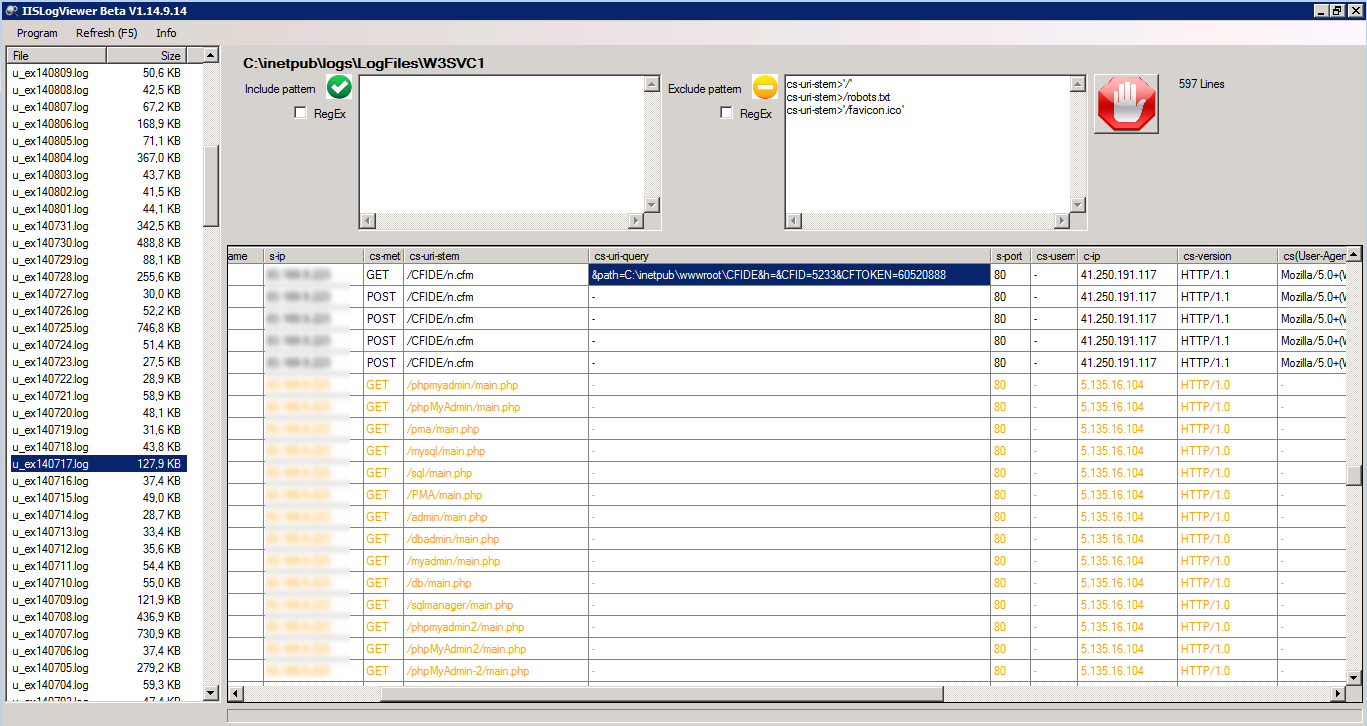Screen dimensions: 1367x726
Task: Click the cs-uri-stem>'/favicon.ico' exclude line
Action: [x=844, y=110]
